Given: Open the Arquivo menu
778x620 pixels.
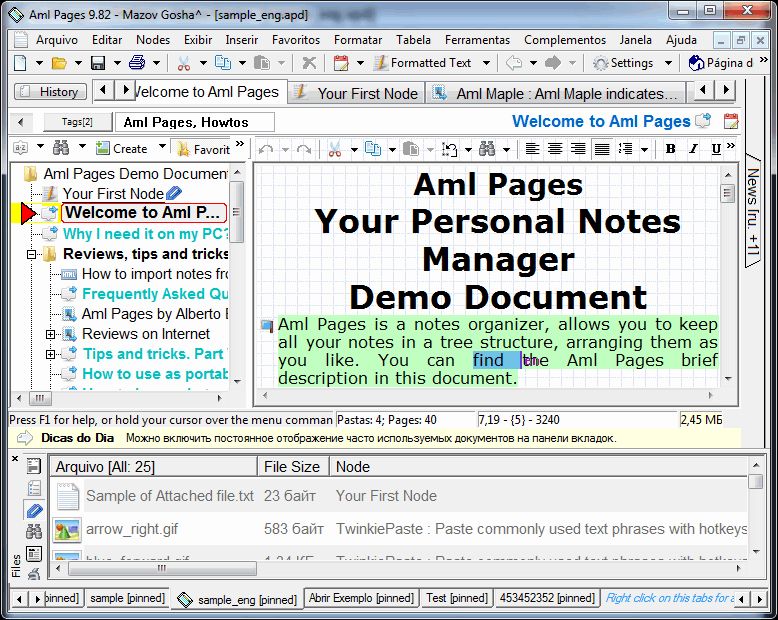Looking at the screenshot, I should (57, 40).
